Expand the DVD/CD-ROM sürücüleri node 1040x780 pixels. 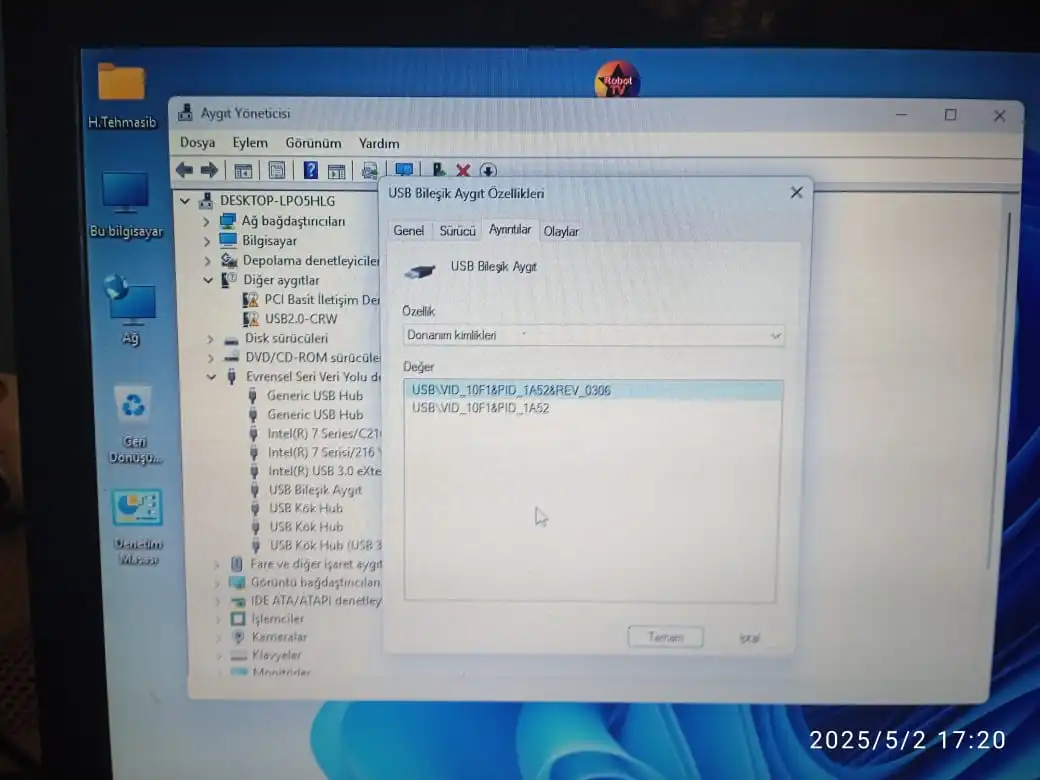click(211, 358)
